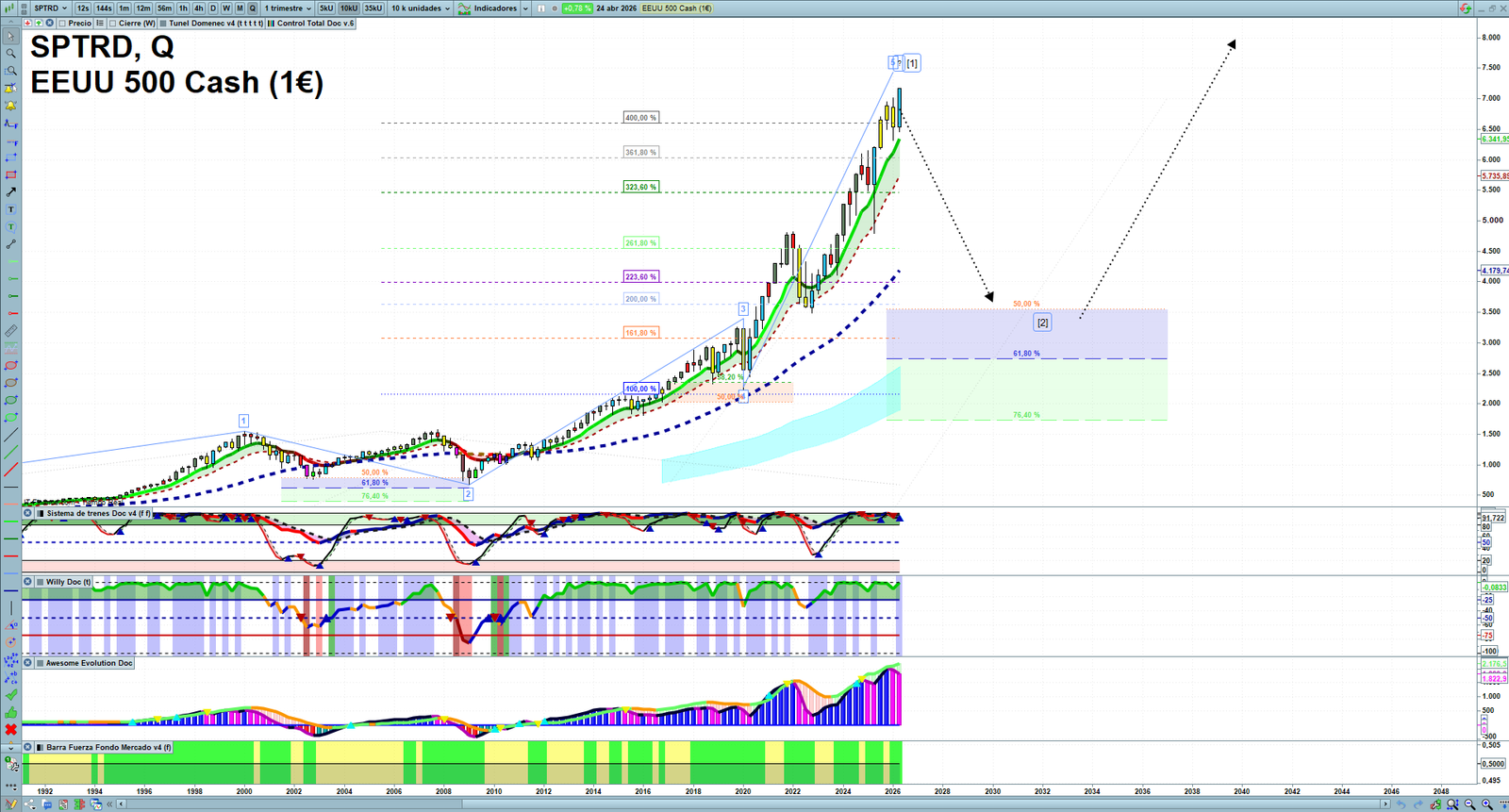Open the SPTRD ticker dropdown
The height and width of the screenshot is (812, 1509).
[50, 8]
